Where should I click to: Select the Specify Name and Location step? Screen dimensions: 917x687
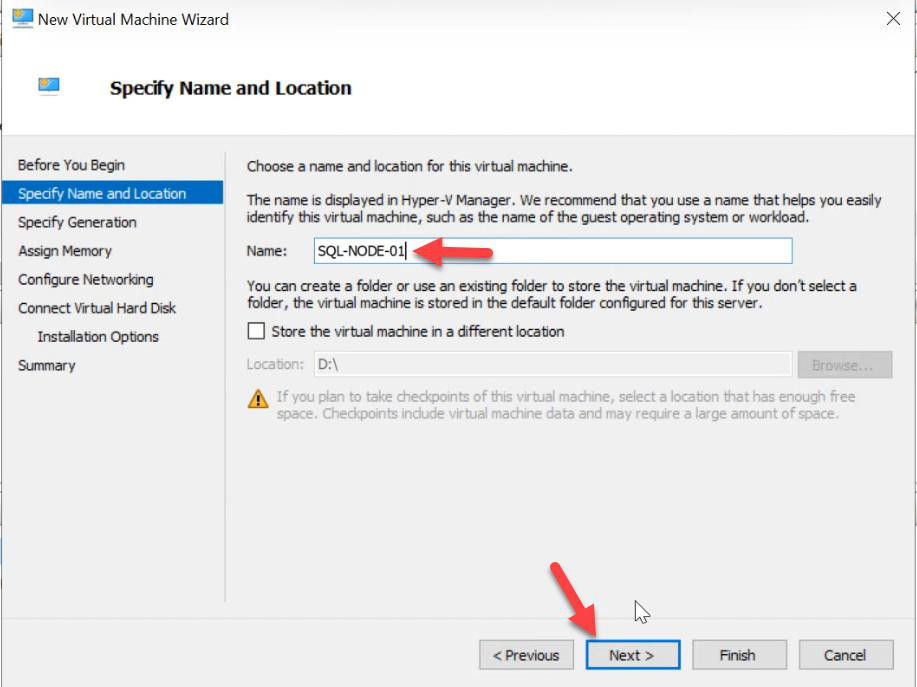pos(112,193)
